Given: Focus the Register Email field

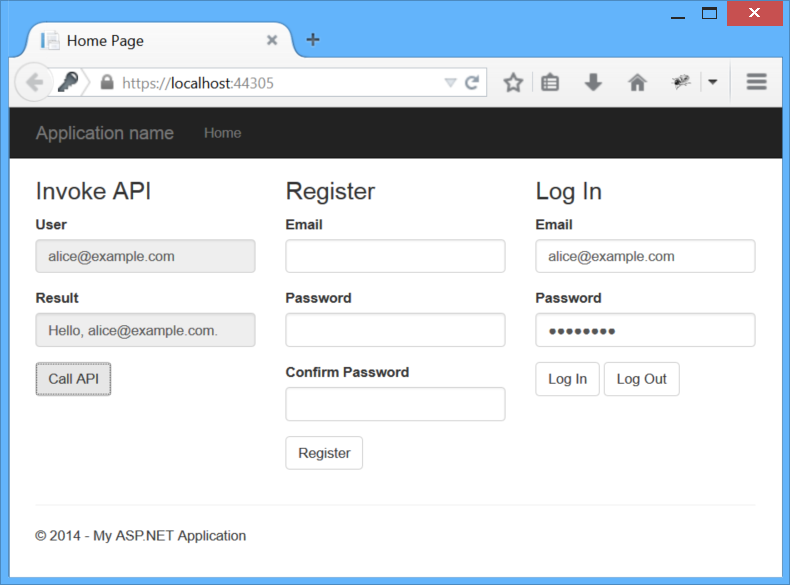Looking at the screenshot, I should (x=396, y=256).
